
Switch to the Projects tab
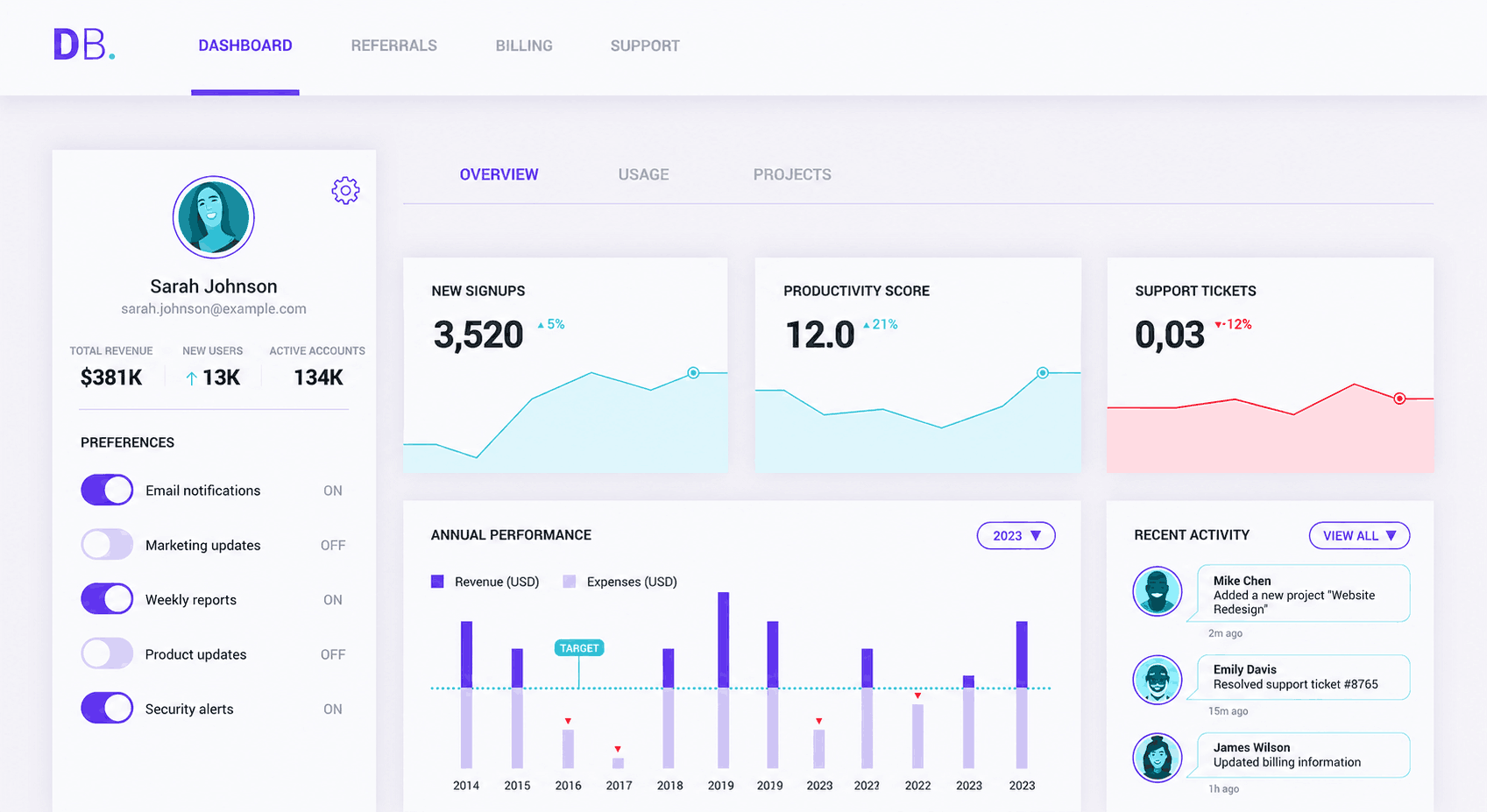click(x=792, y=174)
